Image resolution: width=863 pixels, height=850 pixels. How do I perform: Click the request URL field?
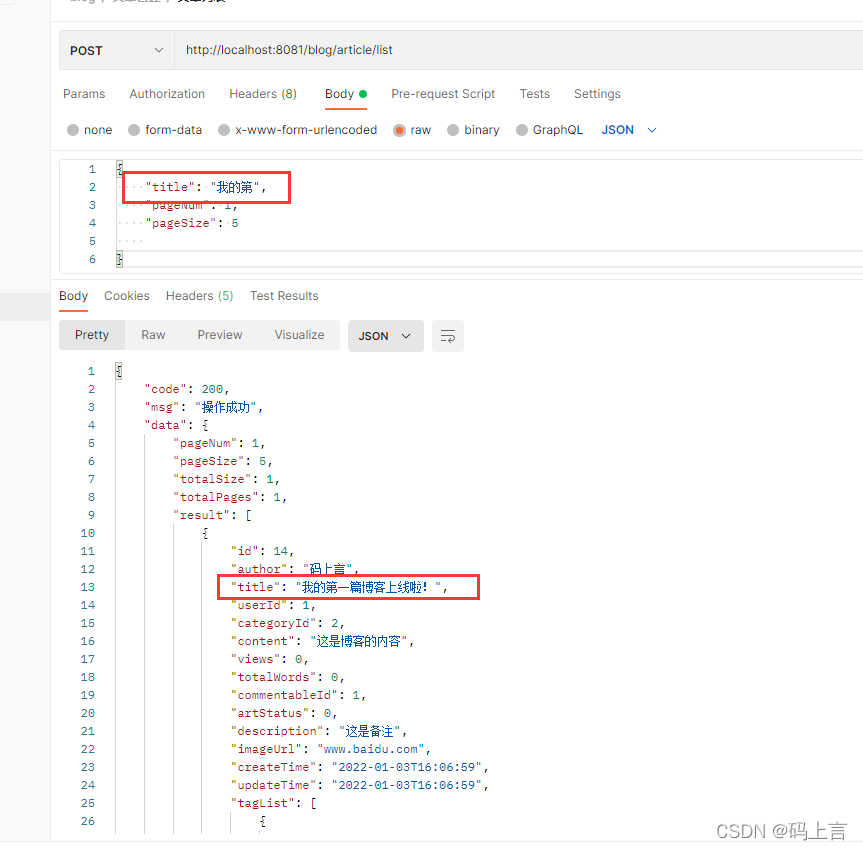pyautogui.click(x=518, y=50)
